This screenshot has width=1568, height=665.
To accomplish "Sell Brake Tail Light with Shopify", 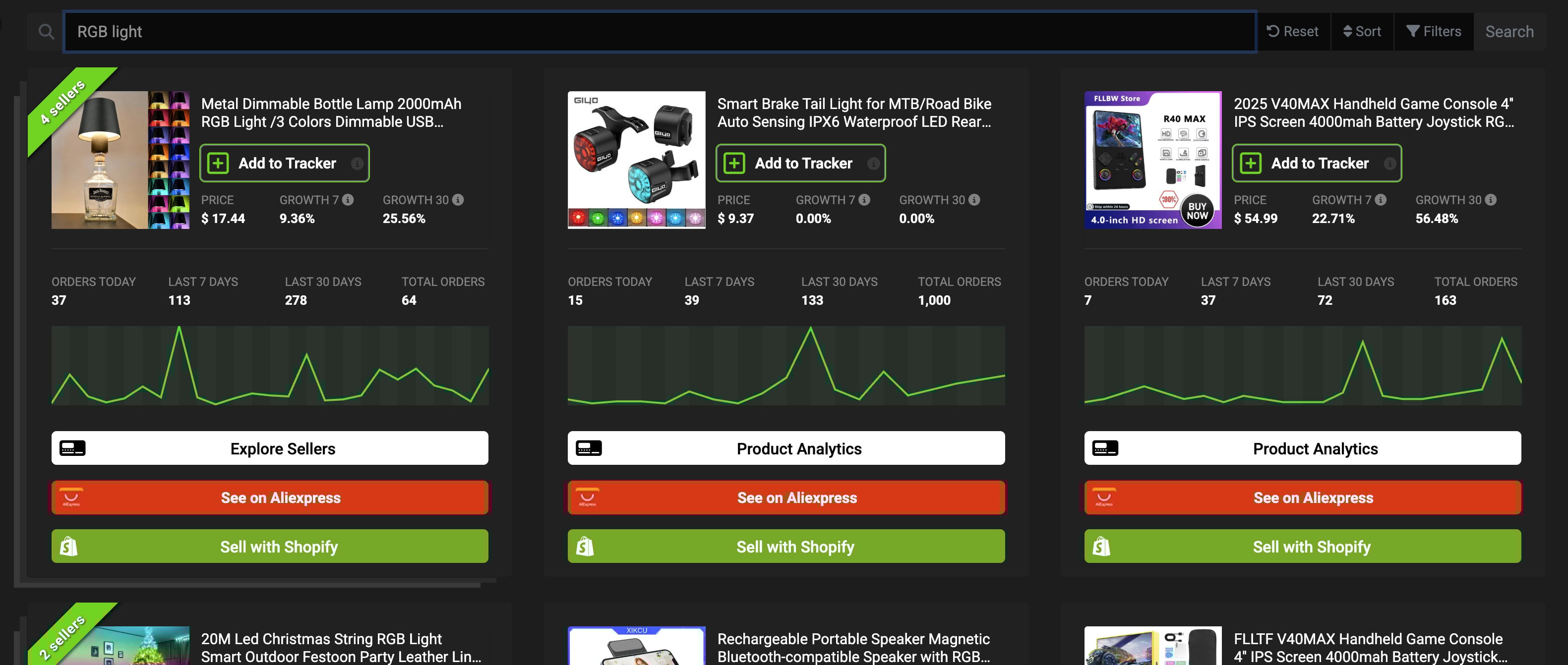I will 786,547.
